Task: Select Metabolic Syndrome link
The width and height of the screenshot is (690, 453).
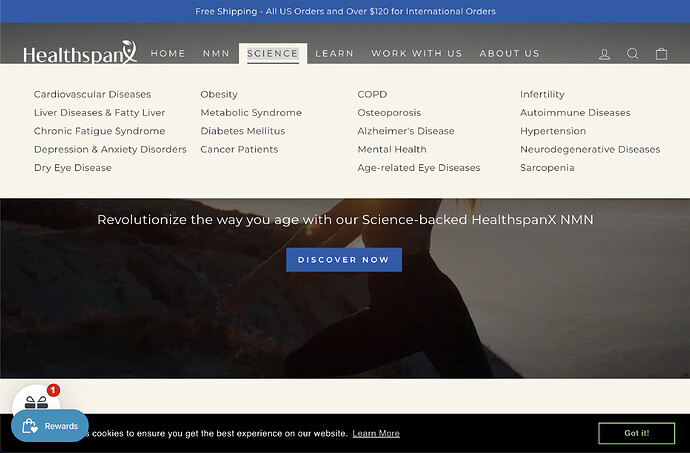Action: point(251,113)
